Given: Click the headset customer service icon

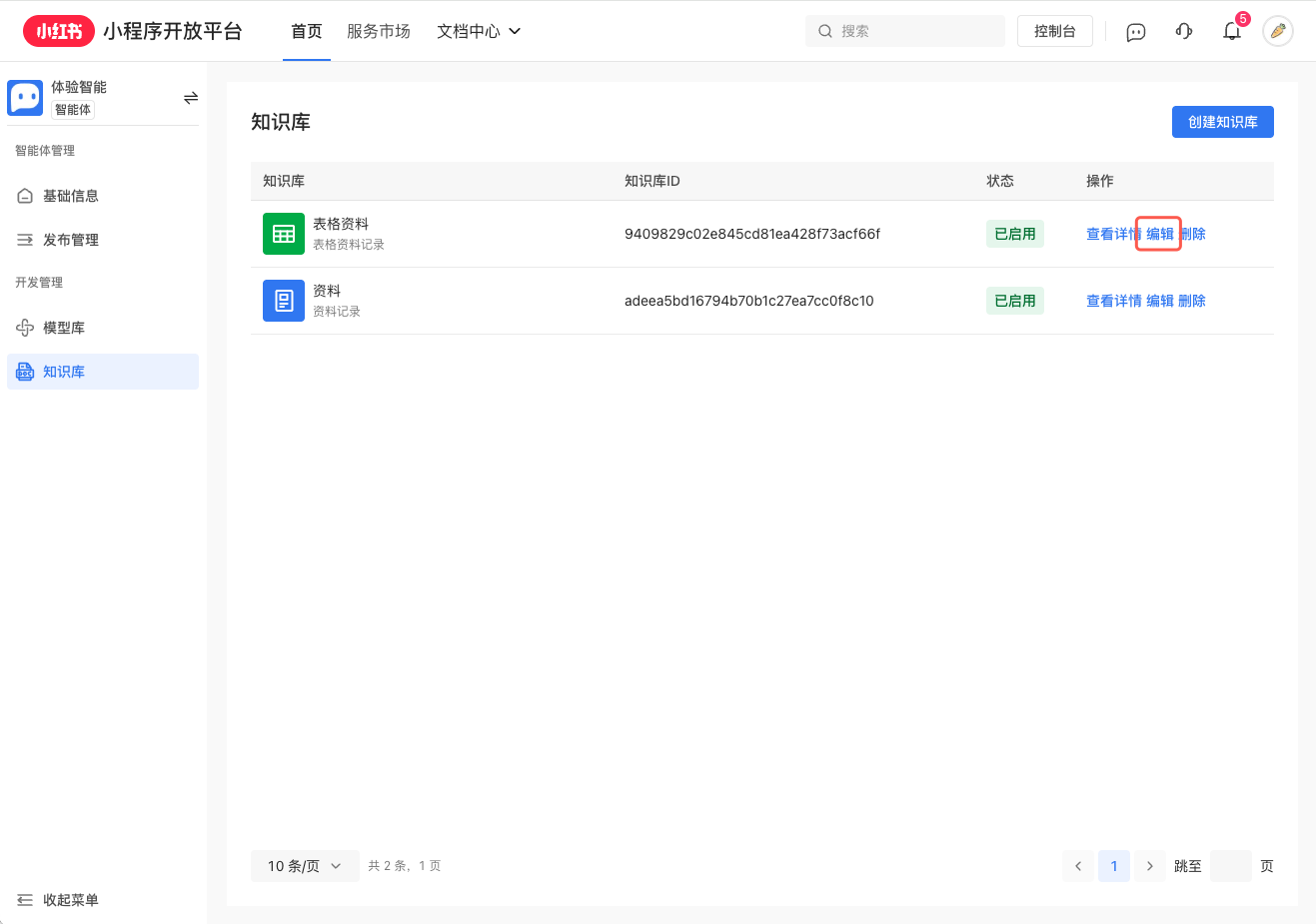Looking at the screenshot, I should [1184, 31].
